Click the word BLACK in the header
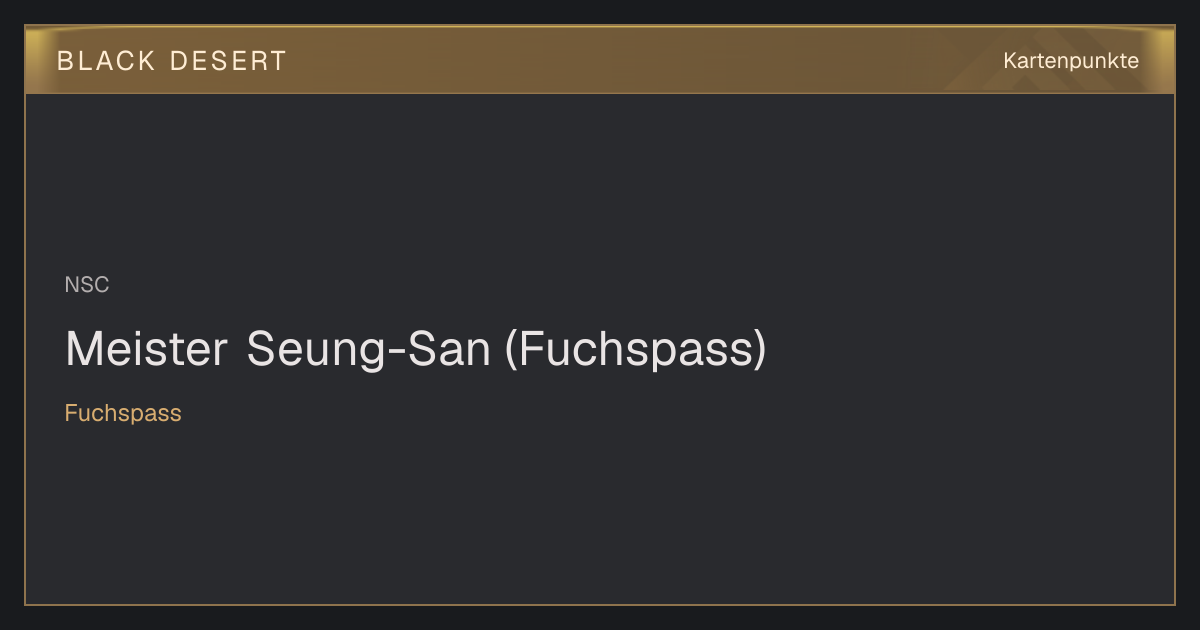 click(106, 61)
